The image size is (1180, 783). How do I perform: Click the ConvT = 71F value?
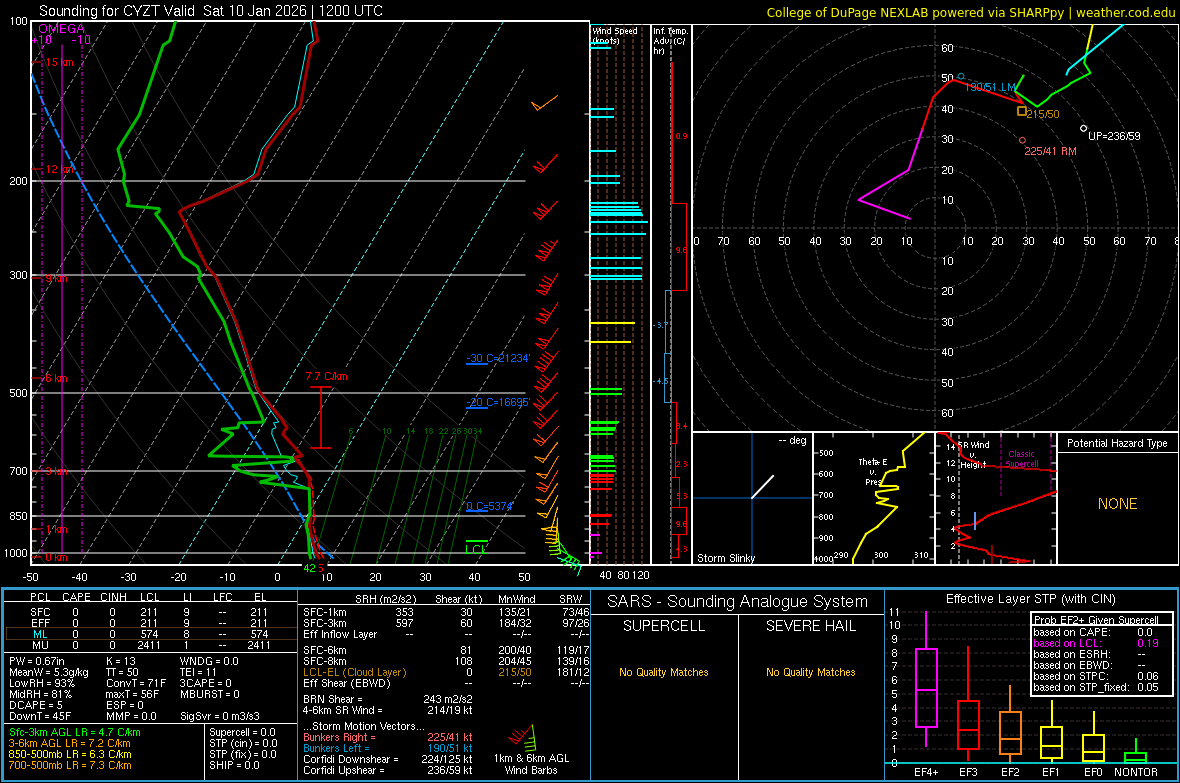point(136,684)
